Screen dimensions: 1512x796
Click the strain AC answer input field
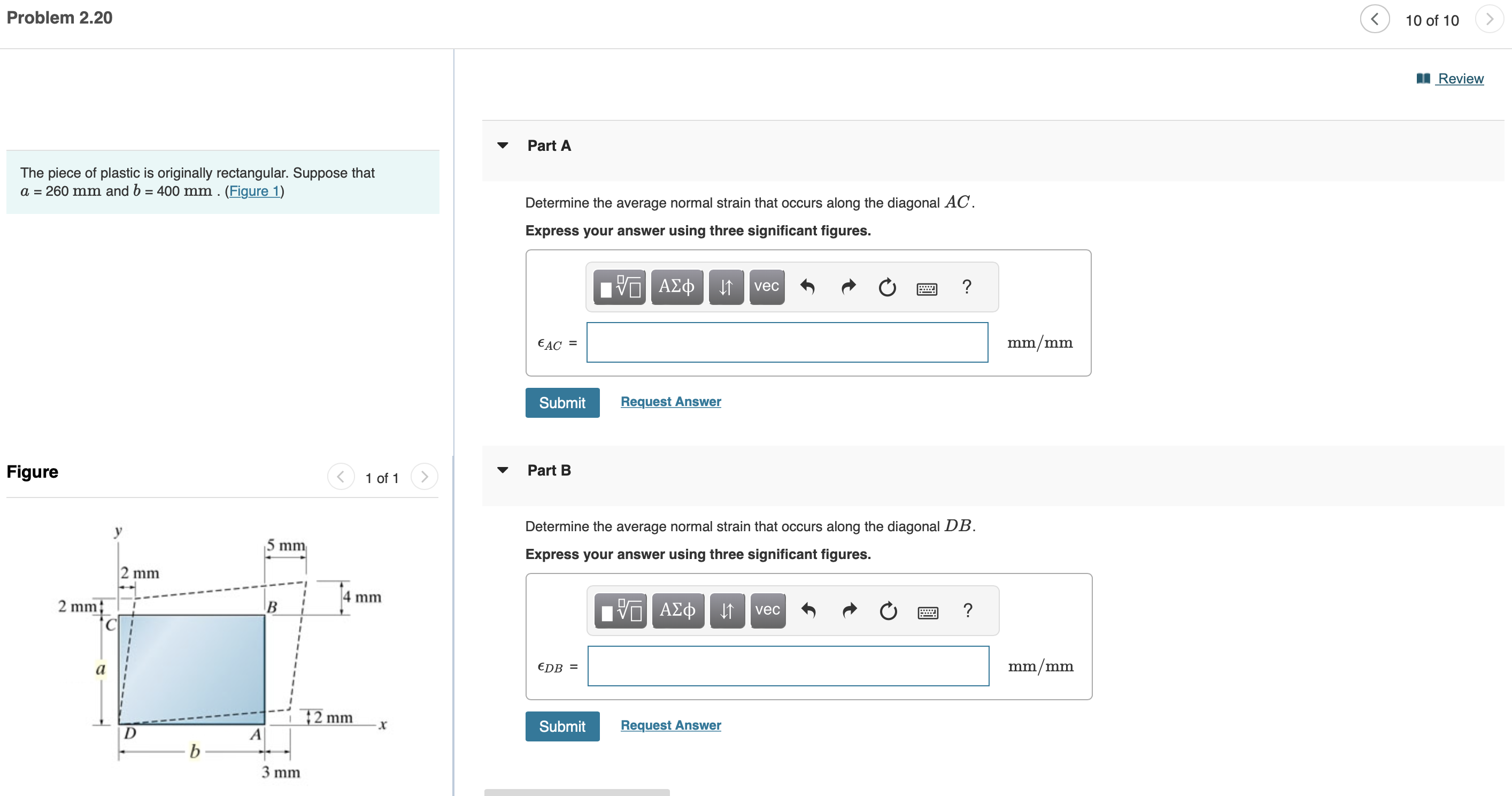(x=786, y=342)
